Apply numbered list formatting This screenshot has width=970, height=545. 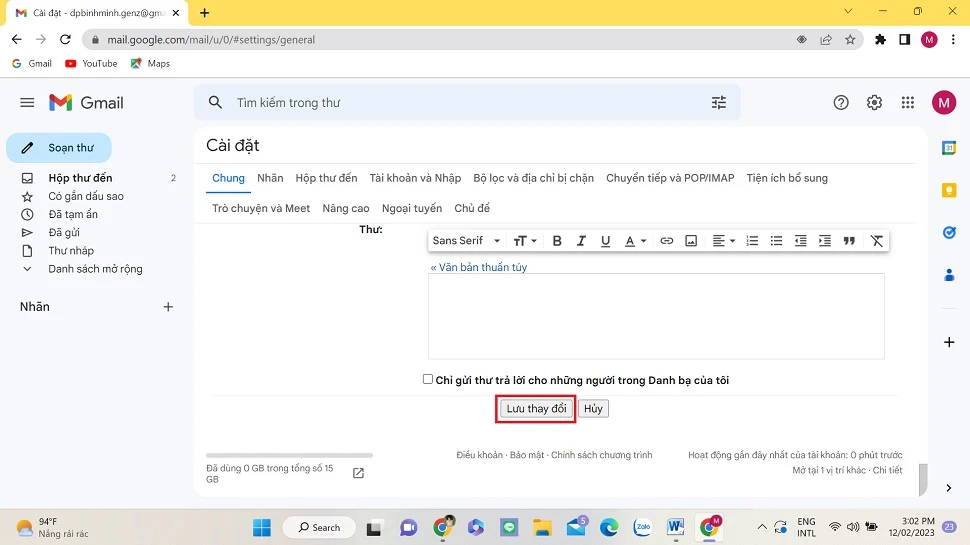pos(752,241)
